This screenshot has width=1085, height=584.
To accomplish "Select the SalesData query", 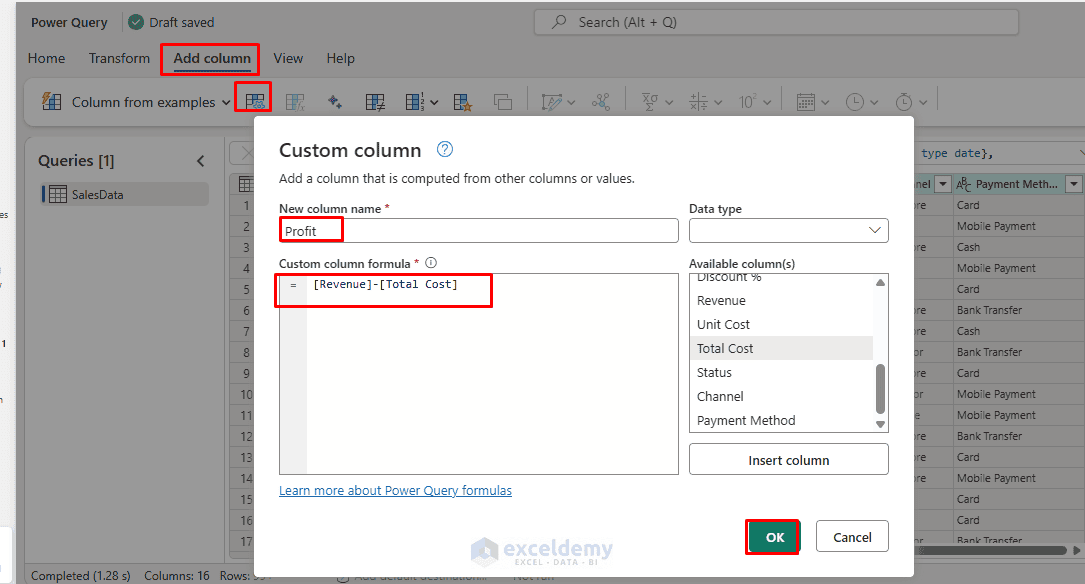I will coord(125,194).
